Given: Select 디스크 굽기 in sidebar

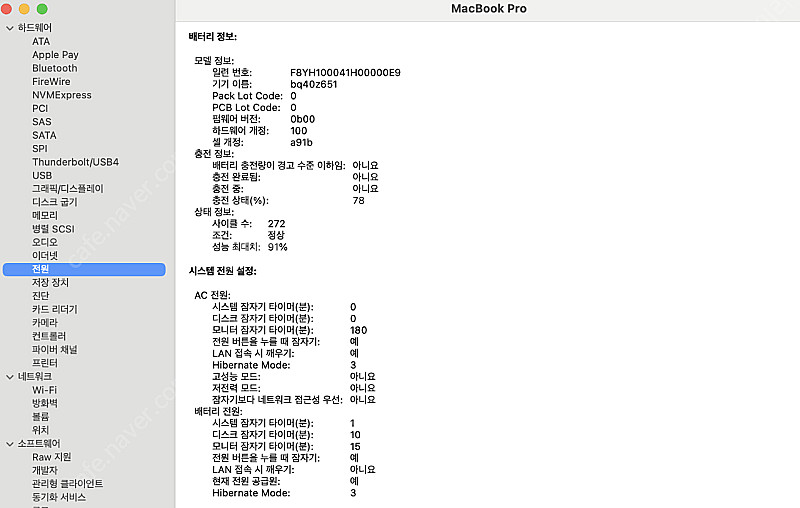Looking at the screenshot, I should (x=55, y=202).
